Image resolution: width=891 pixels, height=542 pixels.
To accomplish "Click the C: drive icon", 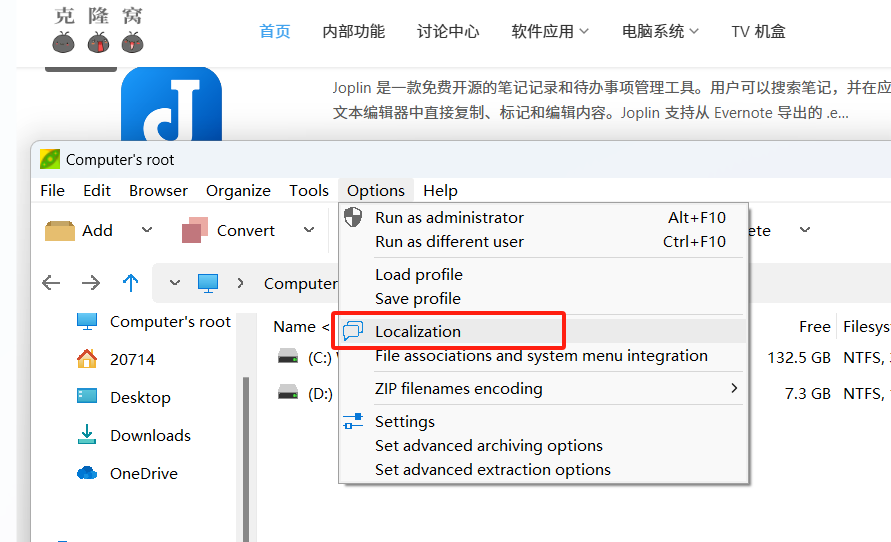I will (x=288, y=357).
